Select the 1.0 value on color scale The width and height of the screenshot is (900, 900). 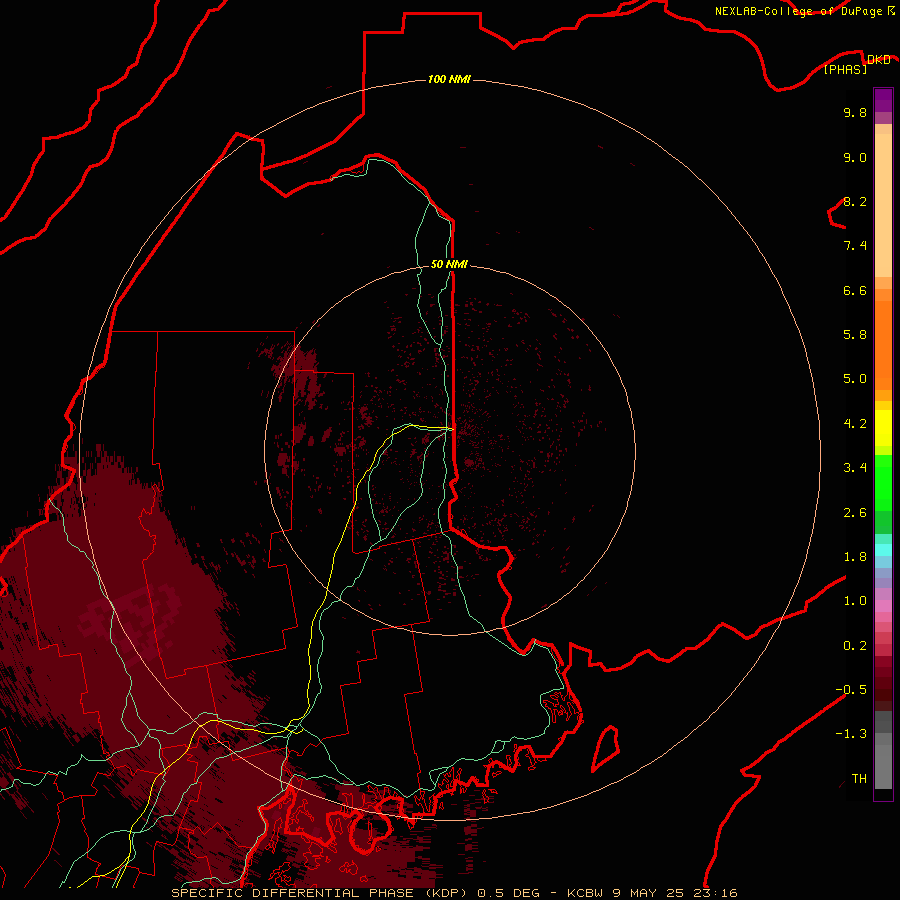(x=855, y=601)
